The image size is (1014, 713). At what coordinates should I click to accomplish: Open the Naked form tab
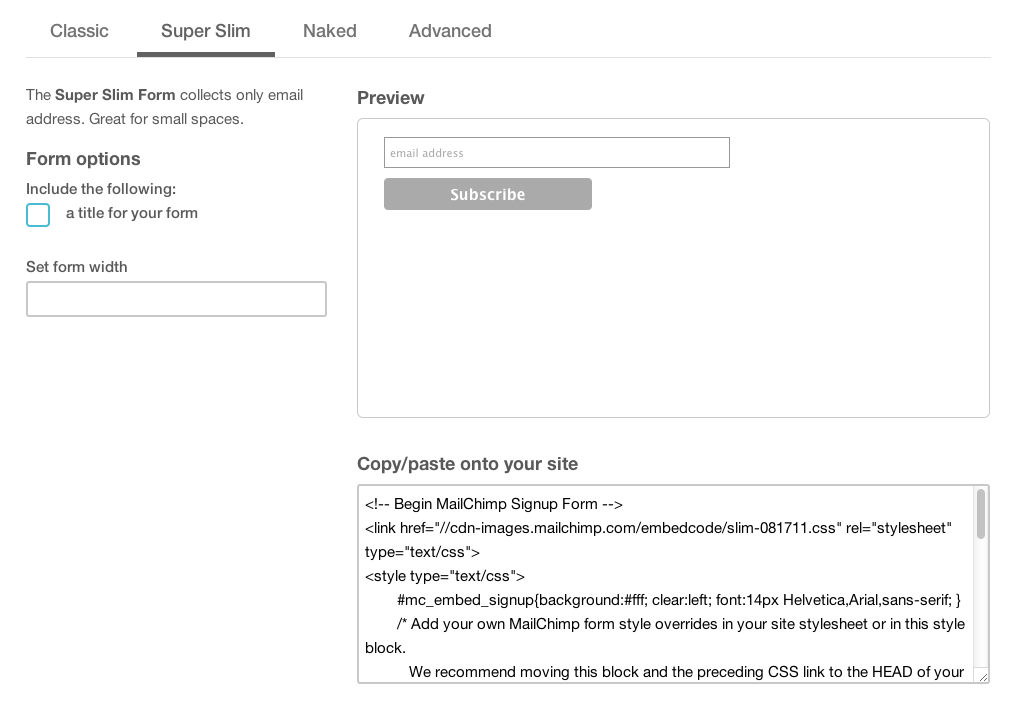[x=329, y=31]
